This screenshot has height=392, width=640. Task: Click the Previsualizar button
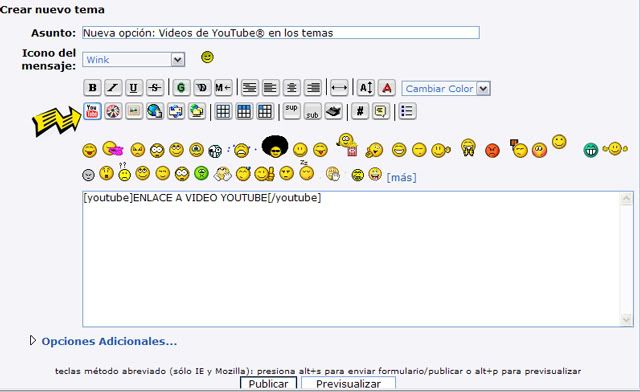pyautogui.click(x=348, y=384)
